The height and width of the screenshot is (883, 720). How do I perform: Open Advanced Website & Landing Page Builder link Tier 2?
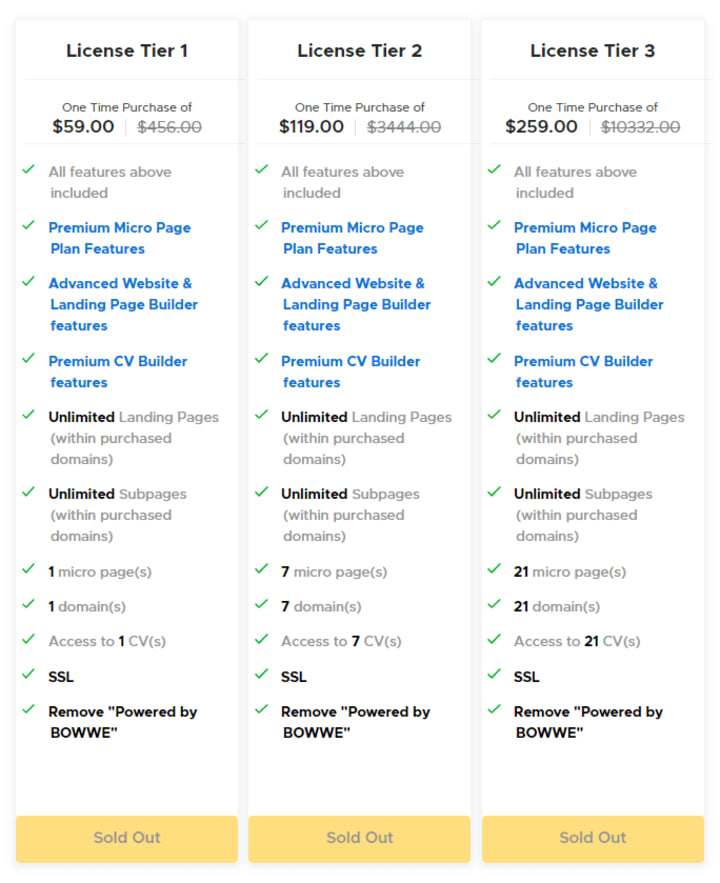356,304
